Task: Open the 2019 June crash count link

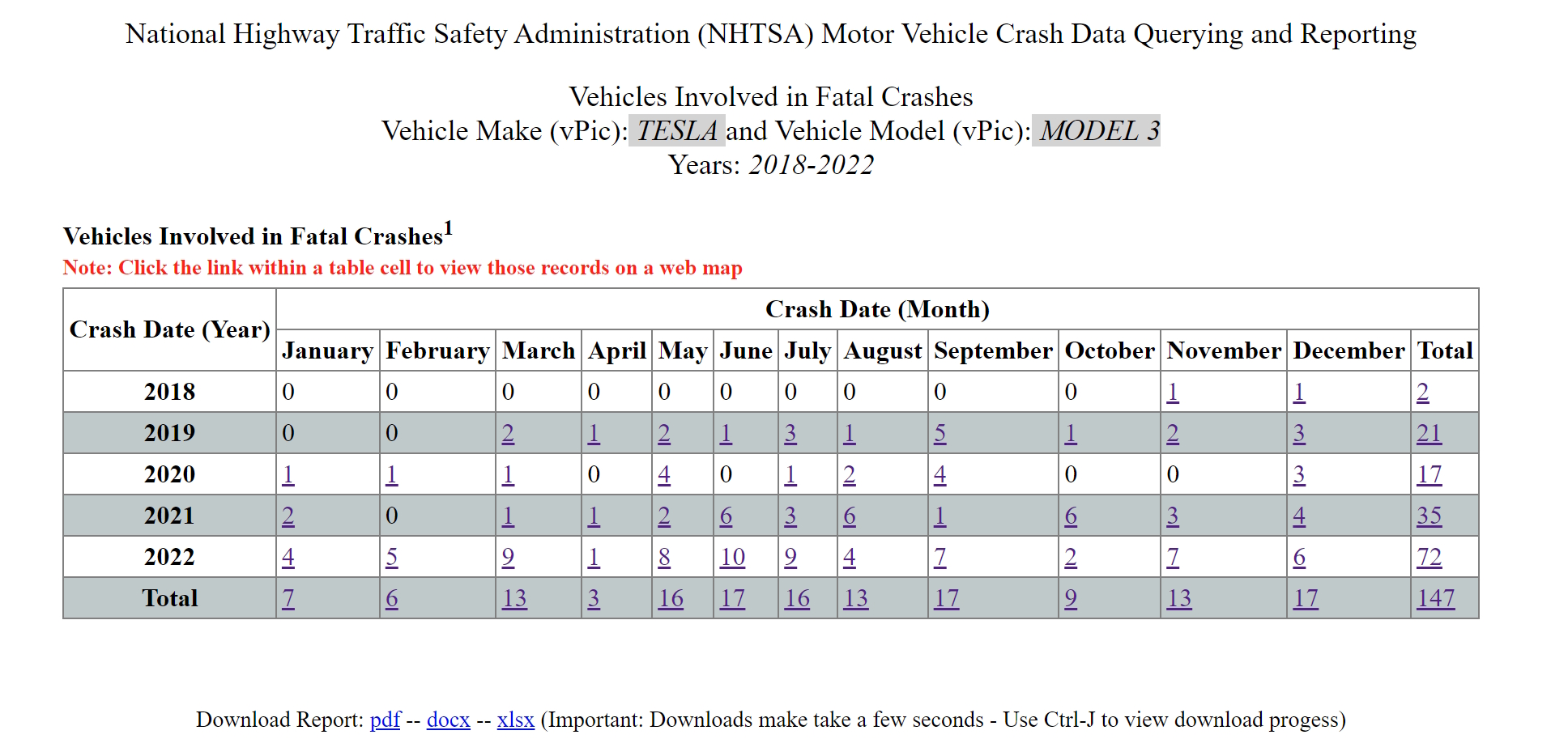Action: 726,433
